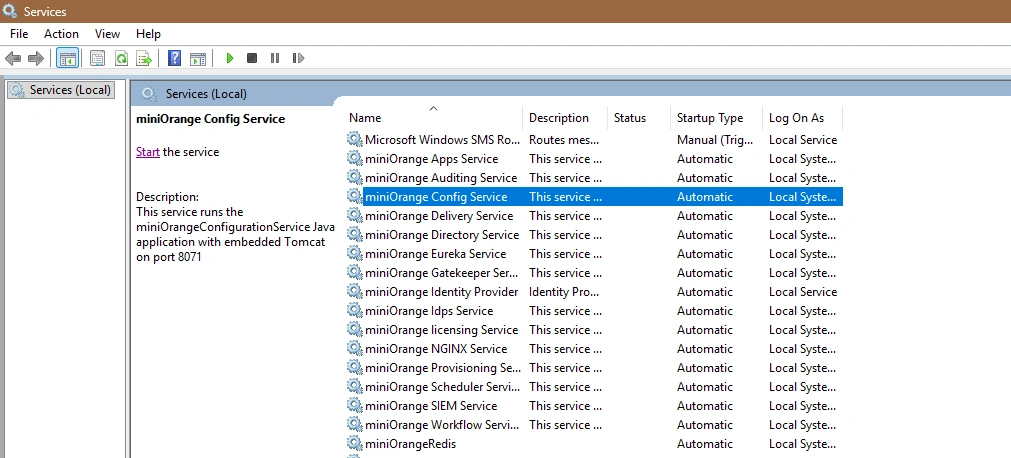Image resolution: width=1011 pixels, height=458 pixels.
Task: Open the View menu
Action: coord(108,34)
